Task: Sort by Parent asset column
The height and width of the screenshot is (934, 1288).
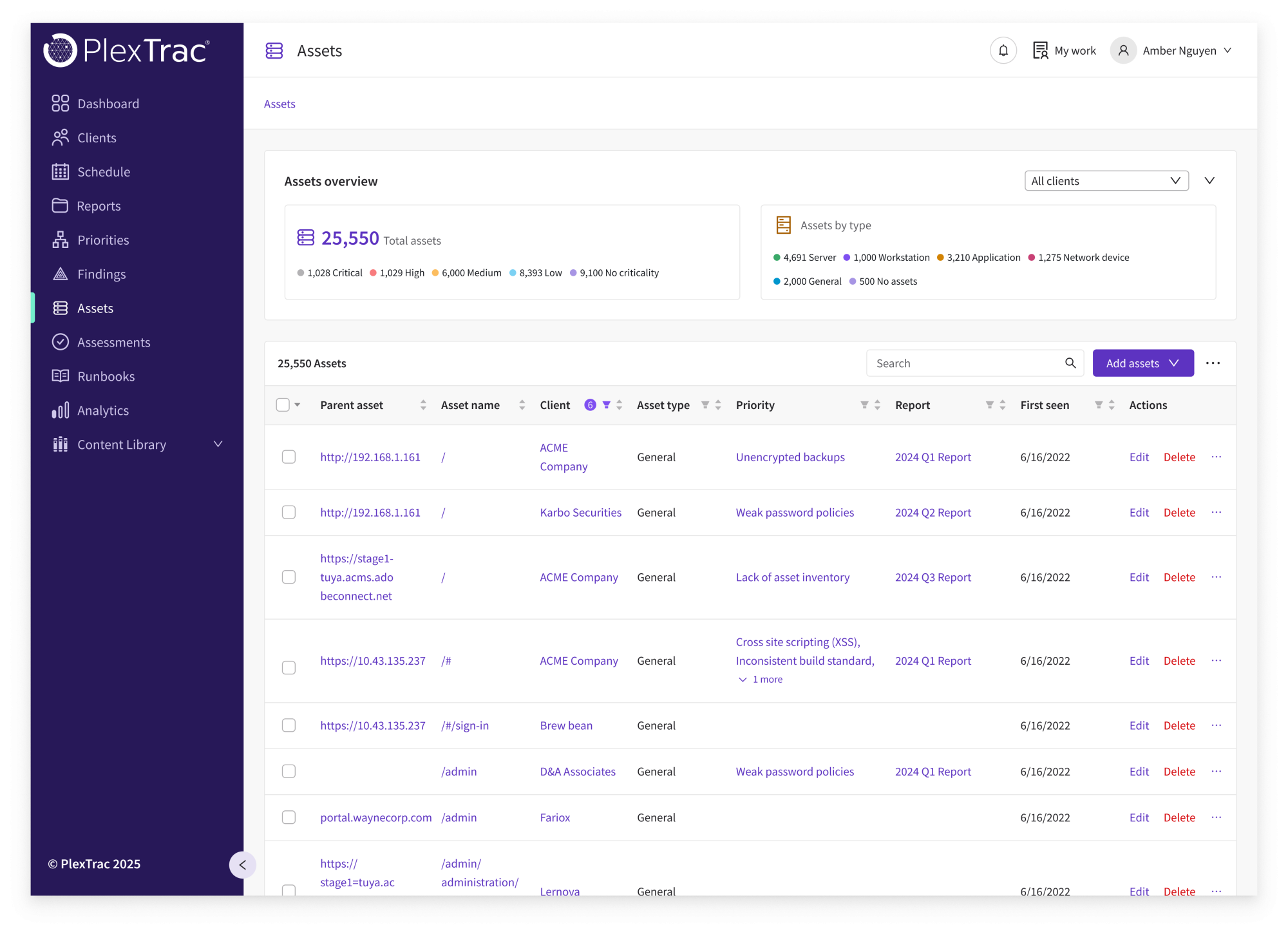Action: pos(423,405)
